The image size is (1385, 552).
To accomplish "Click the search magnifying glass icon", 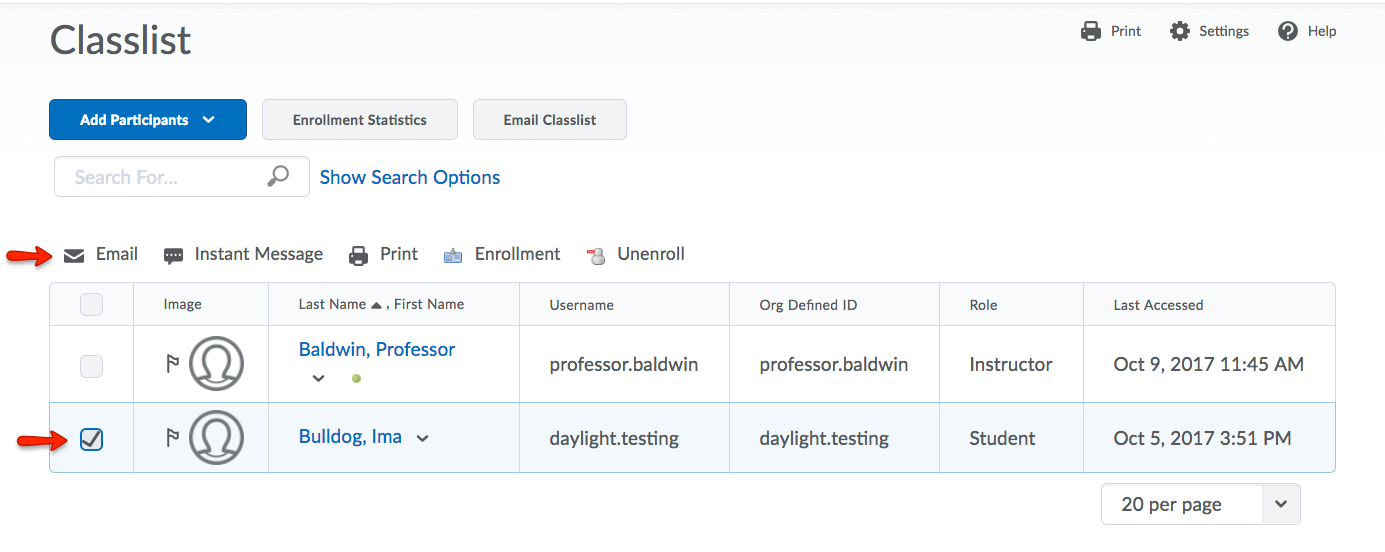I will click(279, 176).
